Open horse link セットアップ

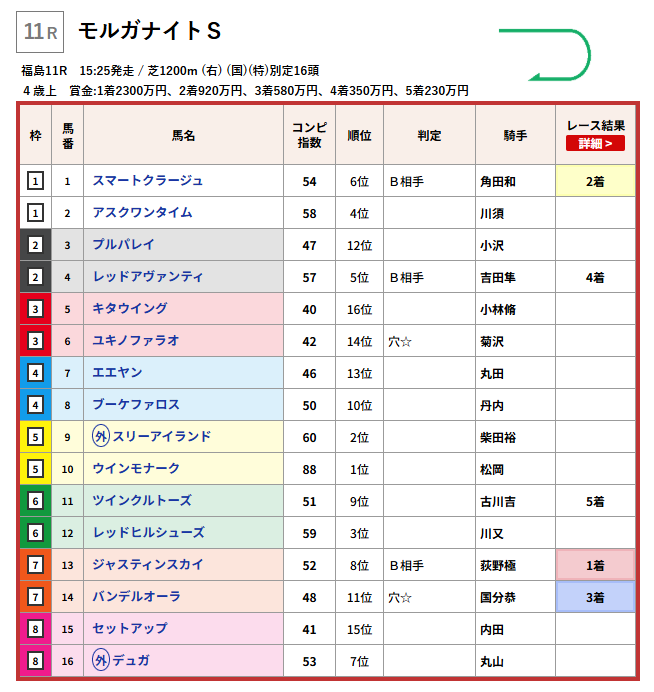click(130, 628)
